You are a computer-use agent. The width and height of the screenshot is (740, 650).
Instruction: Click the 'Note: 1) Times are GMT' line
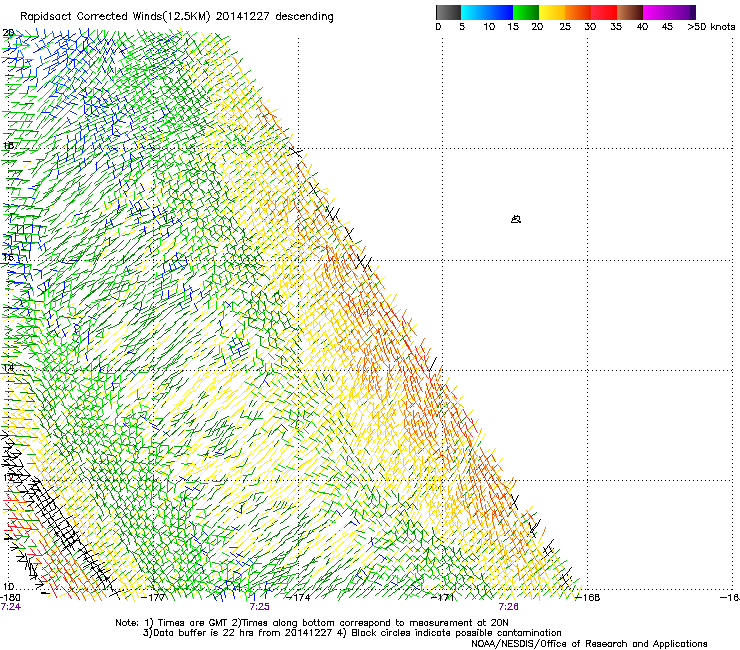[312, 623]
